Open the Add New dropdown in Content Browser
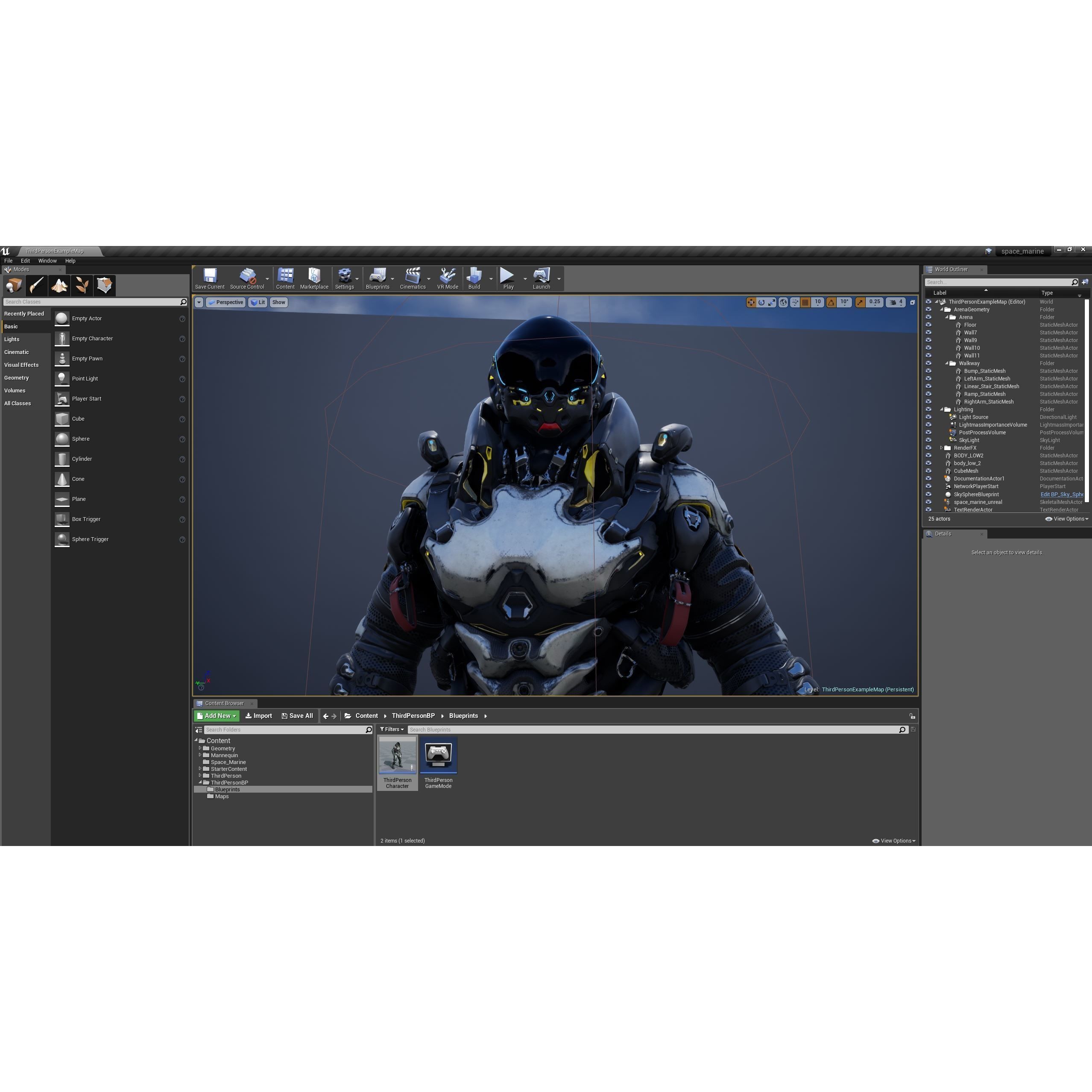The image size is (1092, 1092). [217, 716]
